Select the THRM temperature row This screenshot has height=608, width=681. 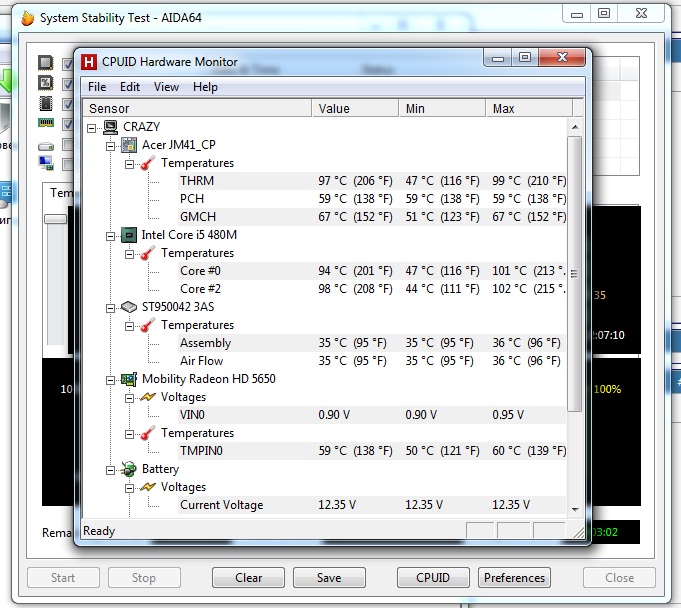click(x=372, y=181)
